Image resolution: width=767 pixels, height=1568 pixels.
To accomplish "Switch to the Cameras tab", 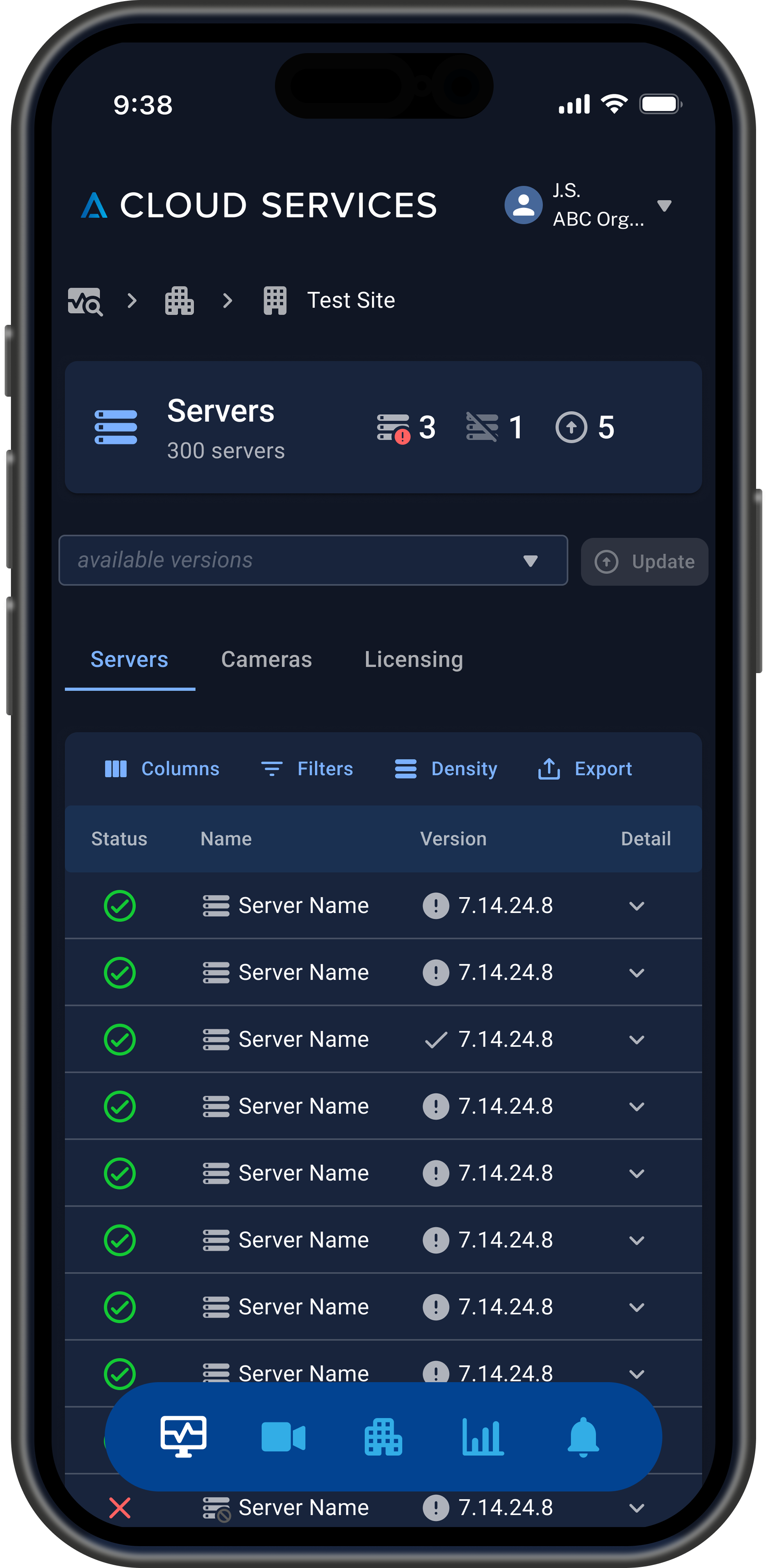I will pos(266,659).
